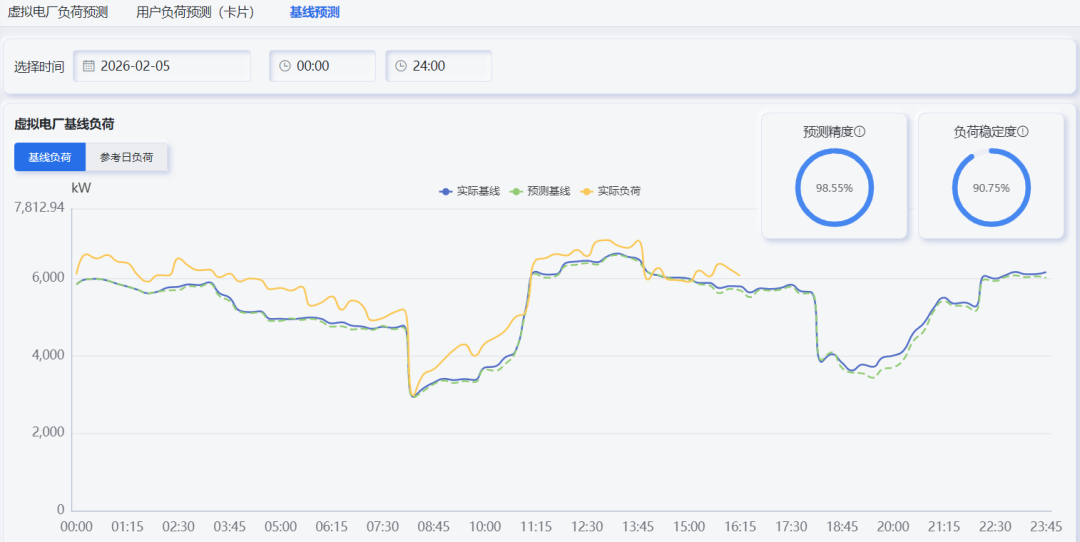Screen dimensions: 1080x542
Task: Toggle the 实际基线 legend series
Action: pyautogui.click(x=470, y=191)
